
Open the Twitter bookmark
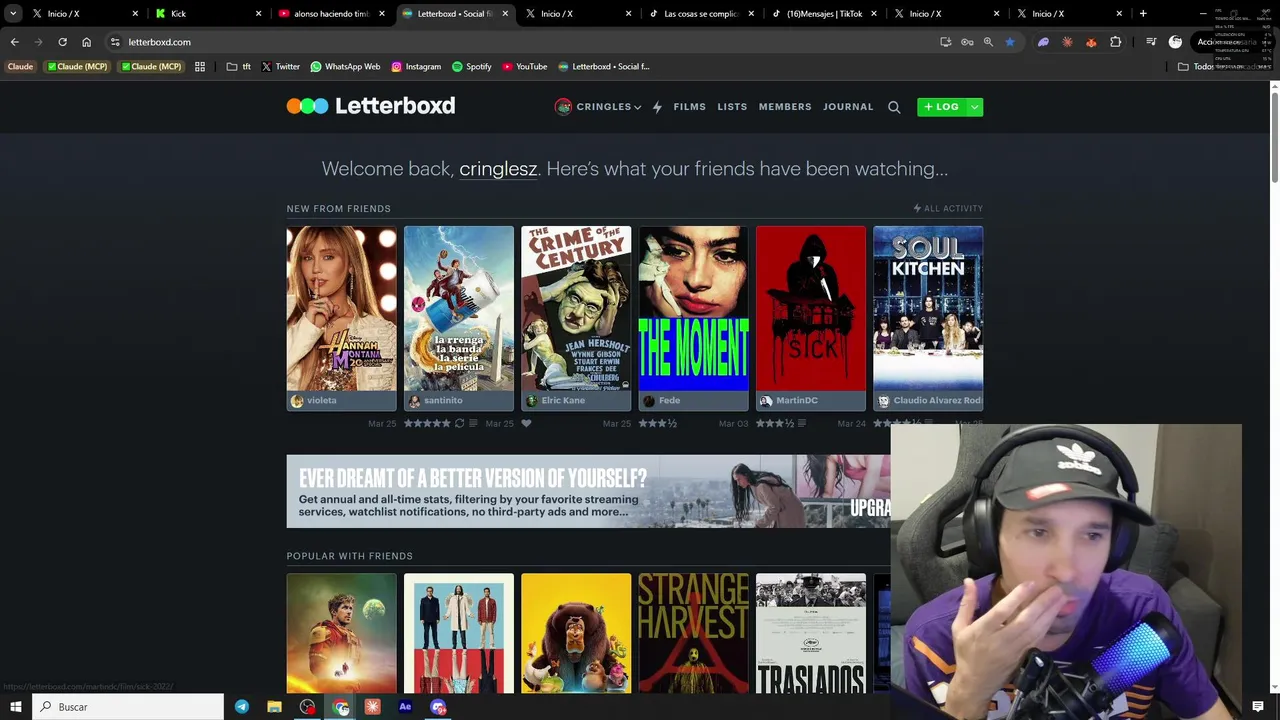pos(280,67)
